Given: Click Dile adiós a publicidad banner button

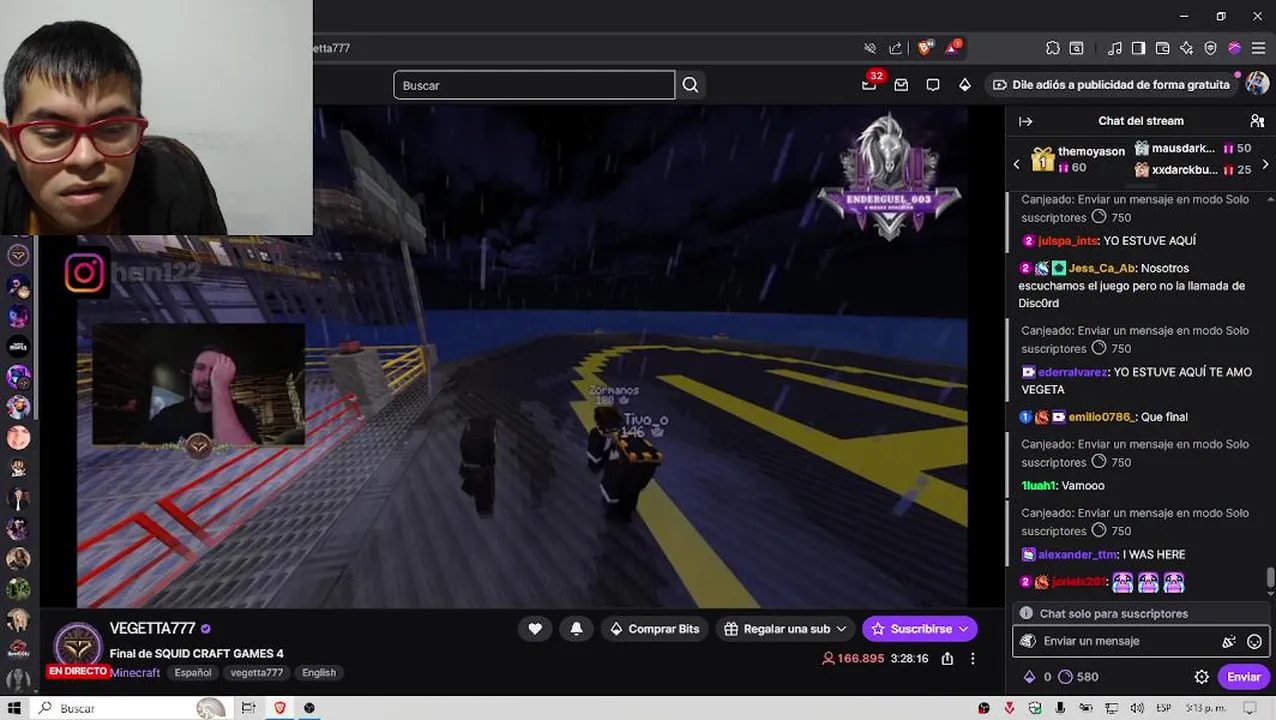Looking at the screenshot, I should coord(1110,85).
